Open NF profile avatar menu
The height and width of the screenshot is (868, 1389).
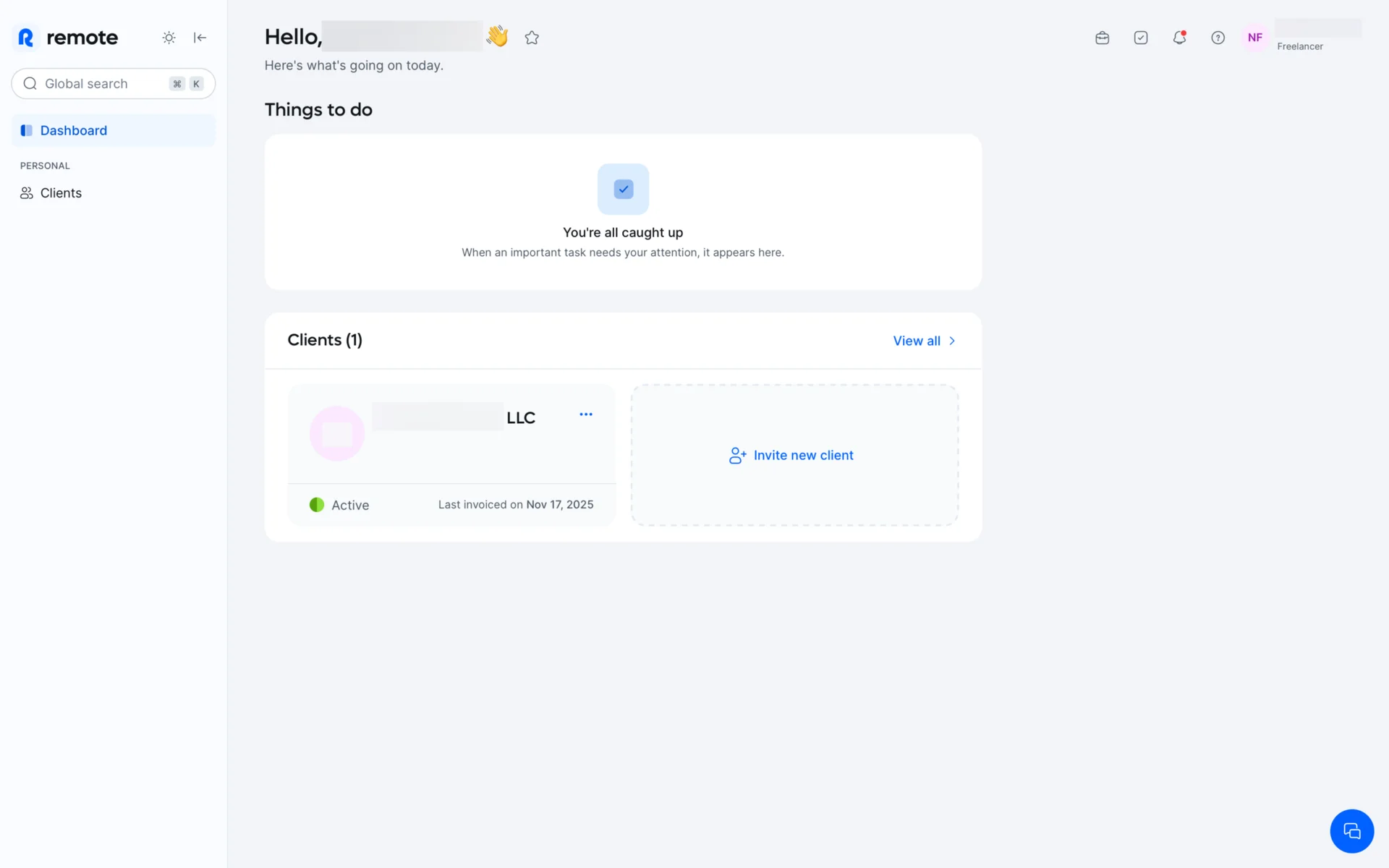point(1255,38)
